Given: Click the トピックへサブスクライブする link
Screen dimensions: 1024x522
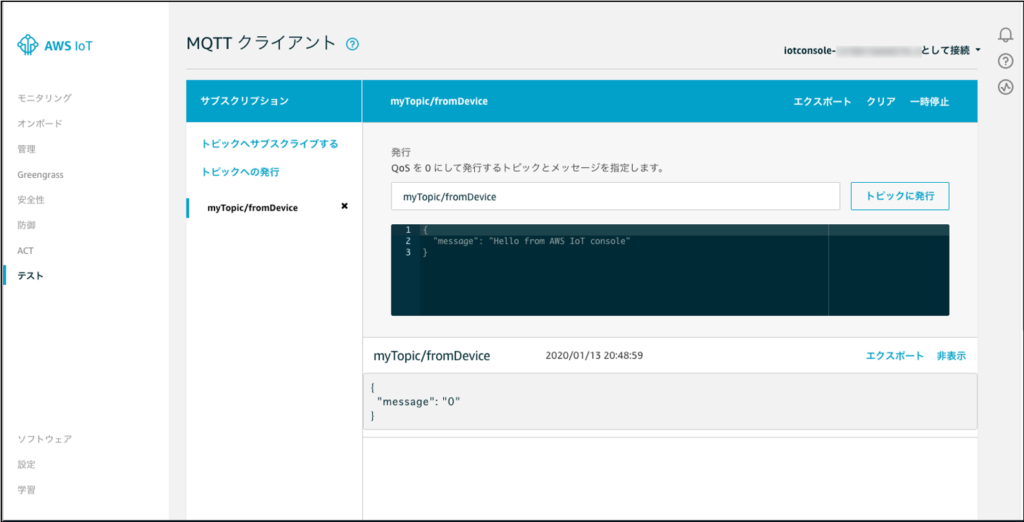Looking at the screenshot, I should (x=270, y=144).
